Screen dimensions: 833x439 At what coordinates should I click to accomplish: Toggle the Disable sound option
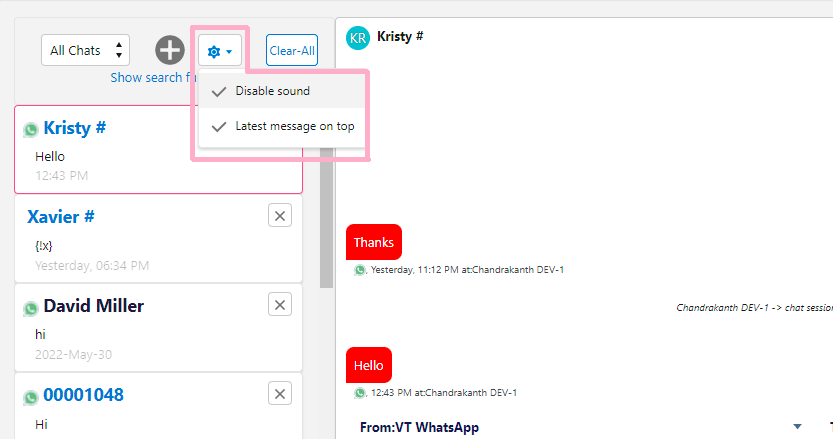[272, 91]
